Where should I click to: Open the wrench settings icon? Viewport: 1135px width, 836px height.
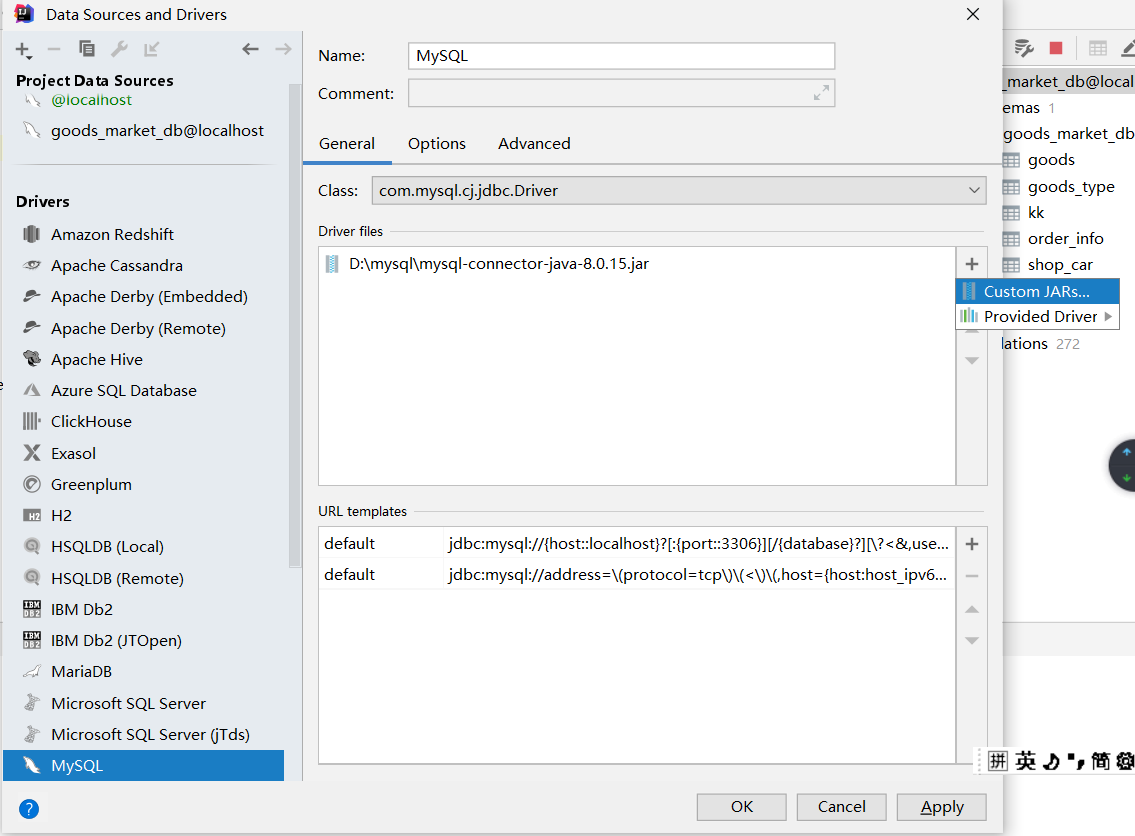[119, 49]
